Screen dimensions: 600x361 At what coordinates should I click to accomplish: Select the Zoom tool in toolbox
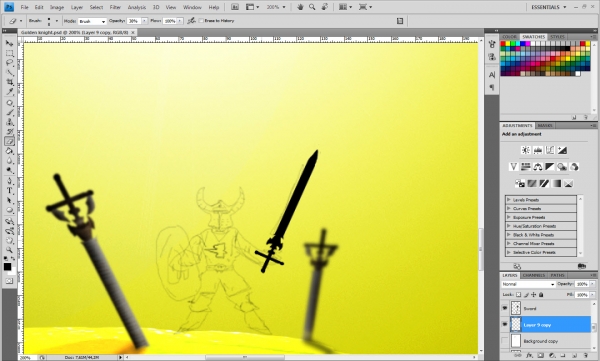click(x=9, y=250)
